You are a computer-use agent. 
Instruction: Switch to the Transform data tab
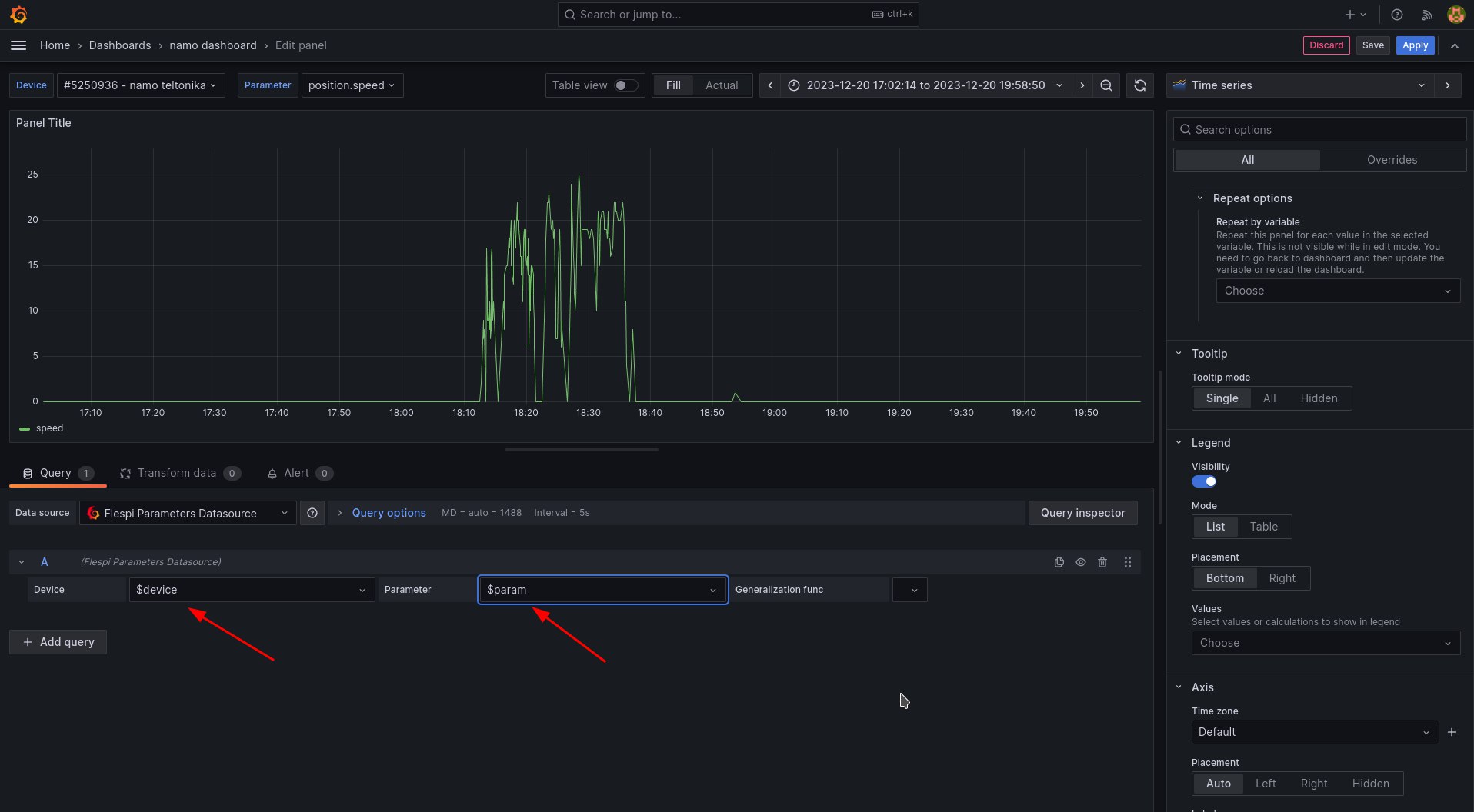[180, 473]
